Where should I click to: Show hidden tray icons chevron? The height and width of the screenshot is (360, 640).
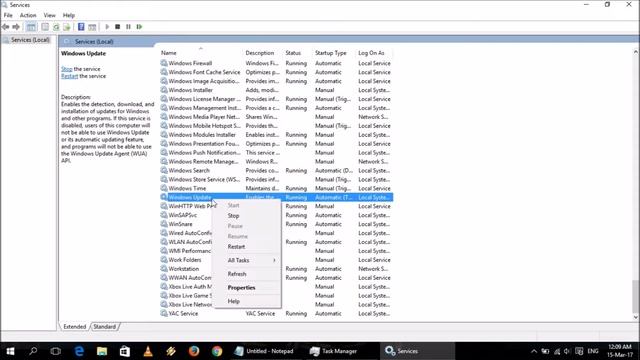533,351
